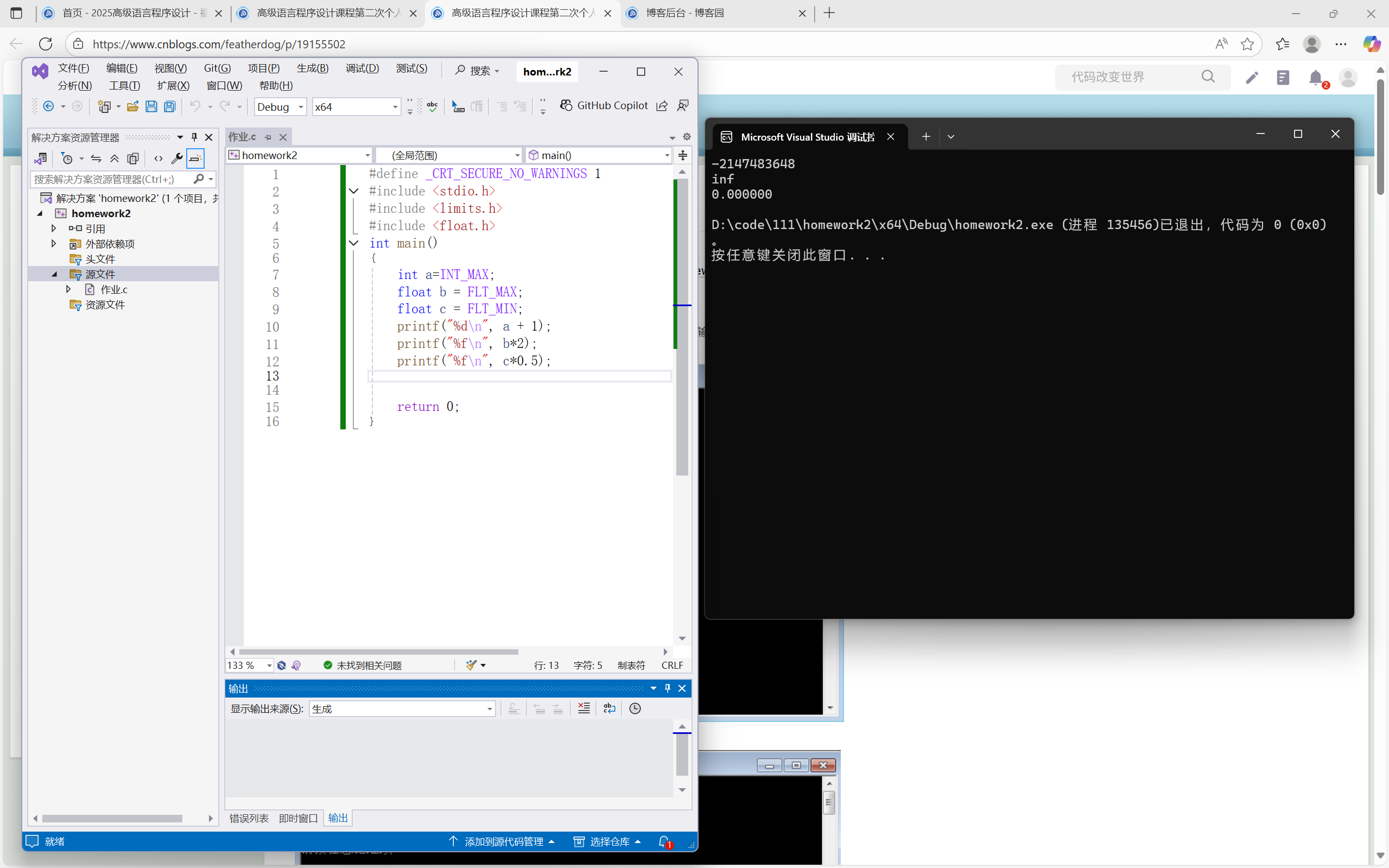Click the editor horizontal scrollbar thumb

point(378,651)
